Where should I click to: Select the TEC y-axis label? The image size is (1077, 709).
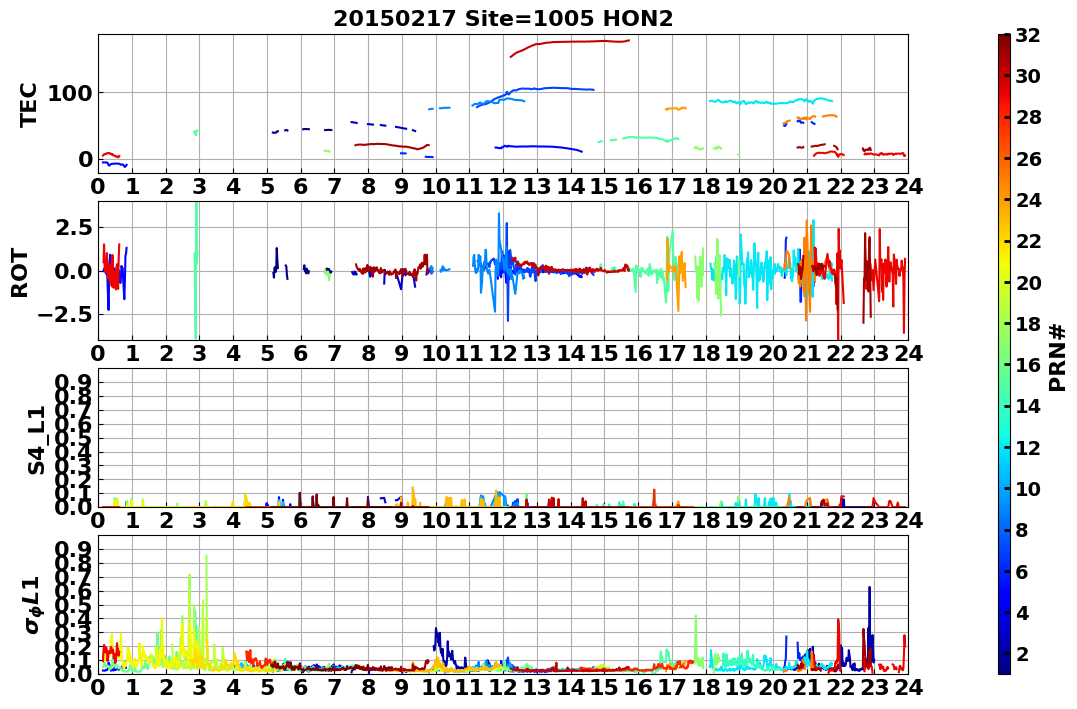click(28, 105)
